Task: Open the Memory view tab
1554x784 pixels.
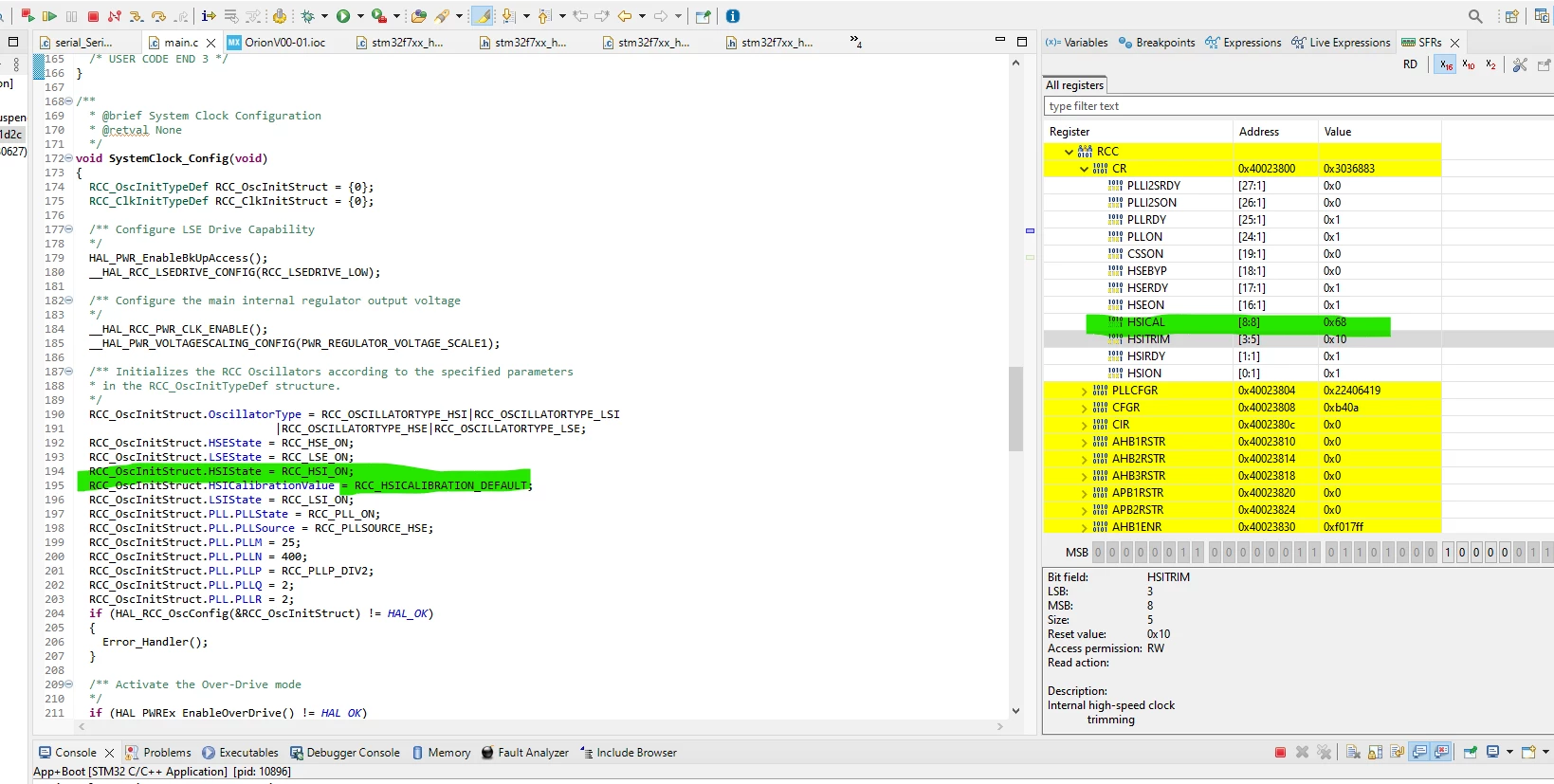Action: [x=442, y=753]
